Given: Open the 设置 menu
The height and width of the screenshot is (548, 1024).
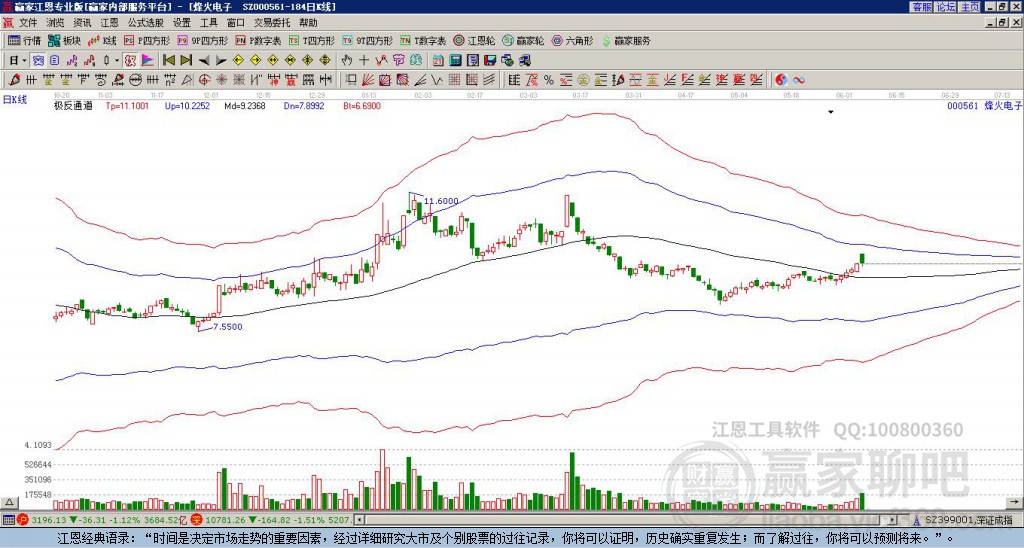Looking at the screenshot, I should coord(182,23).
